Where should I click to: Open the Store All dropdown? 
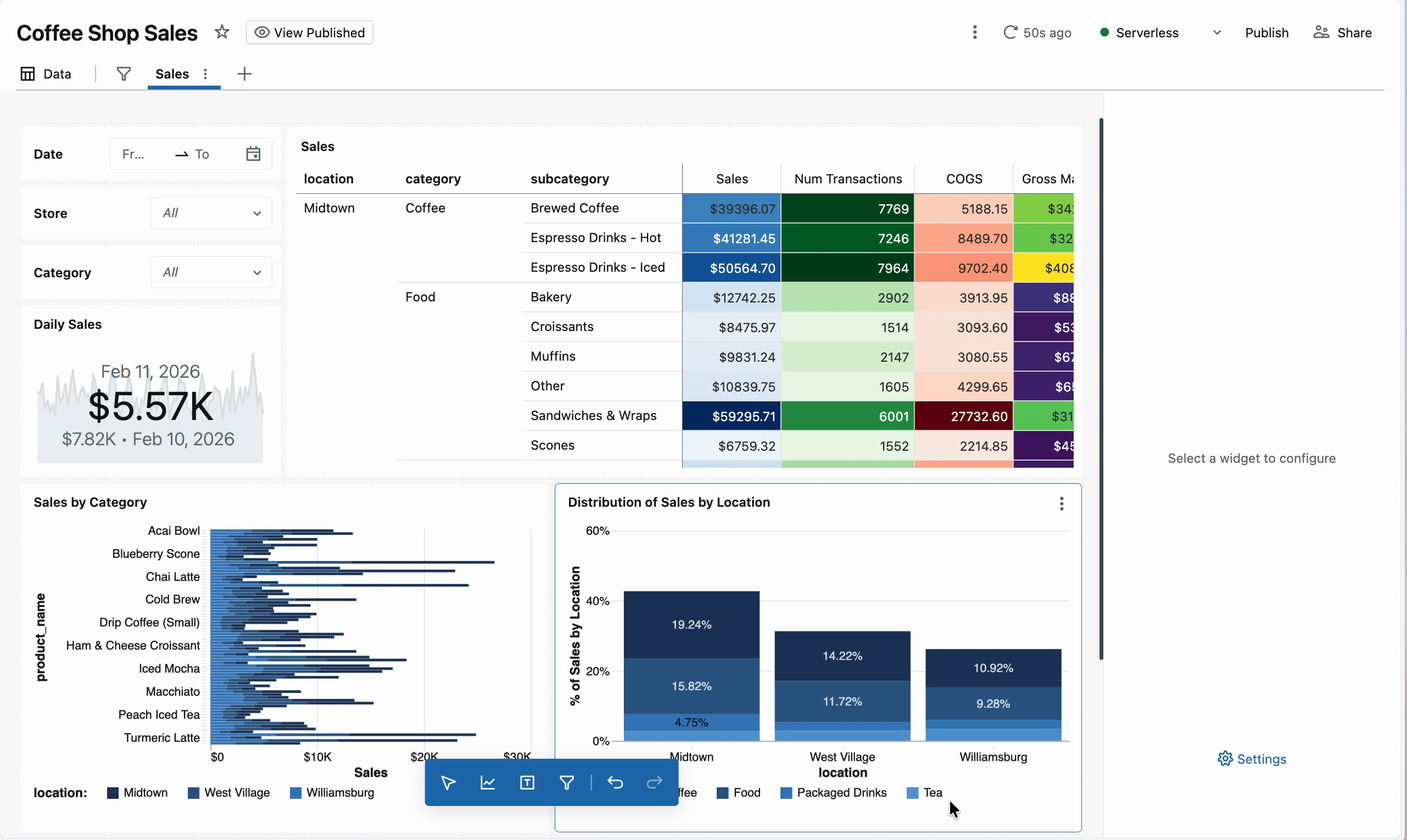click(211, 213)
